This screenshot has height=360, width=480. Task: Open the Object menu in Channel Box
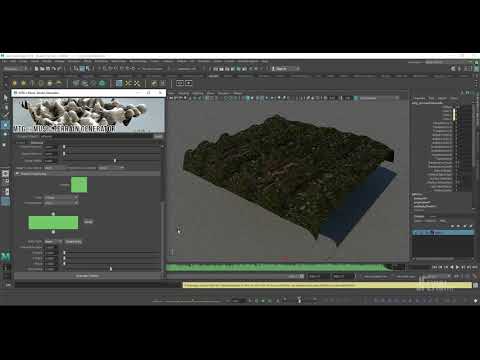point(442,98)
